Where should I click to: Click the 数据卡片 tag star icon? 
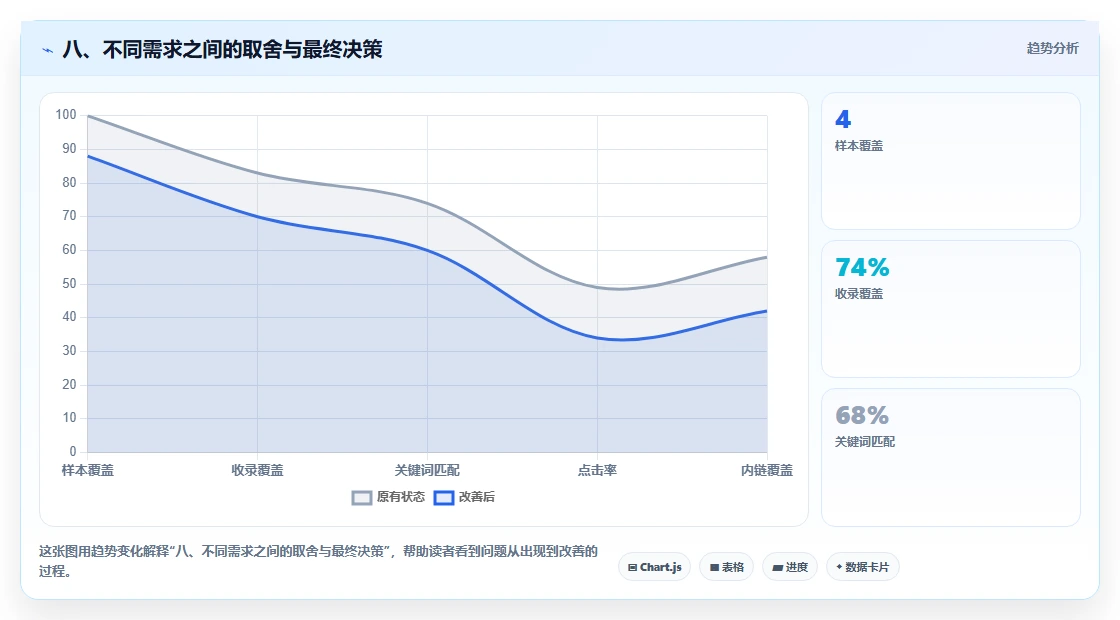839,567
